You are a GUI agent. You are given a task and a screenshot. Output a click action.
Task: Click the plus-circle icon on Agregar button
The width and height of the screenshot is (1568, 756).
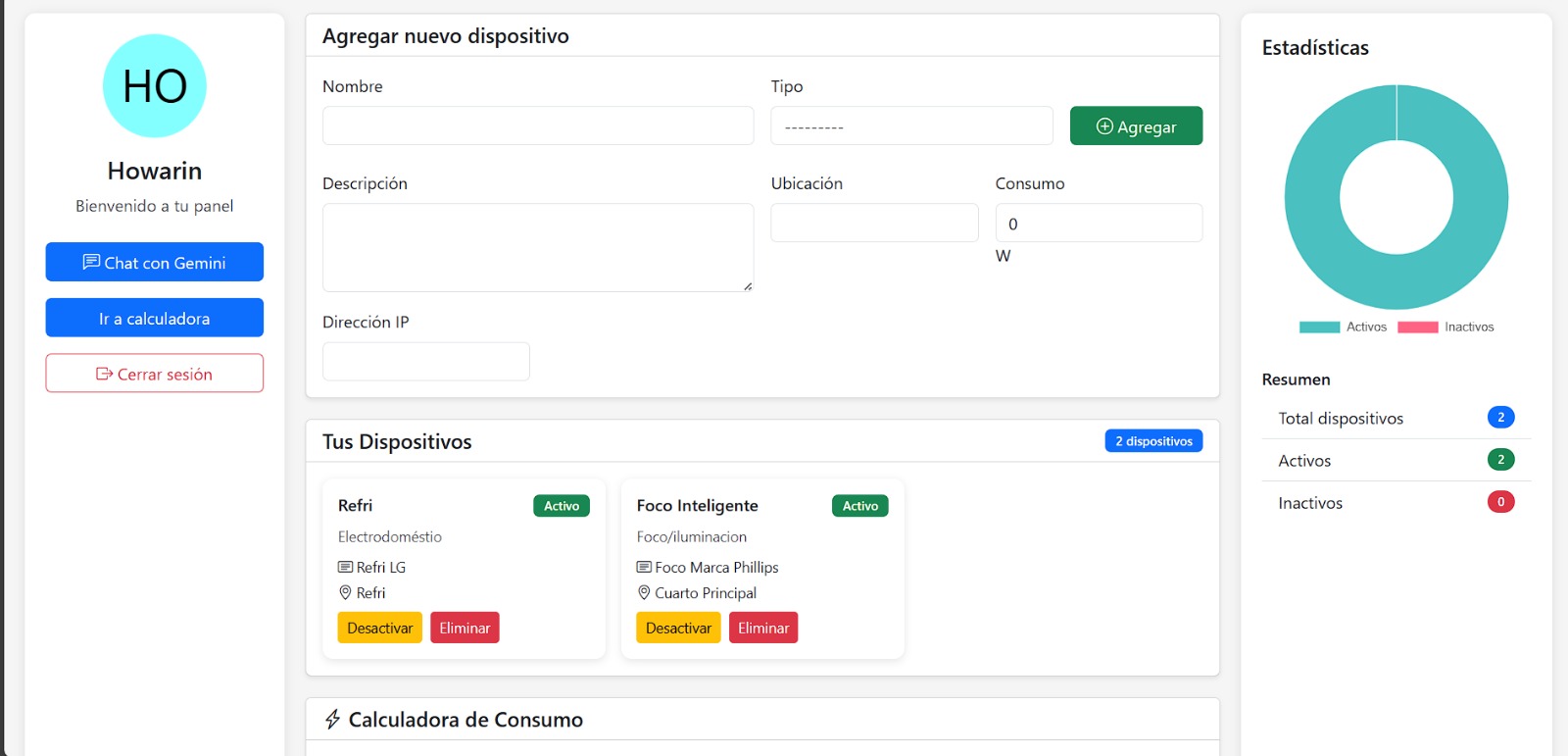click(1104, 126)
